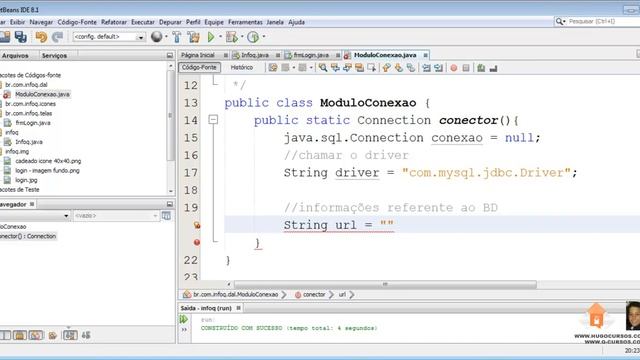Select conector() : Connection in Navigator
The image size is (640, 360).
(x=28, y=236)
